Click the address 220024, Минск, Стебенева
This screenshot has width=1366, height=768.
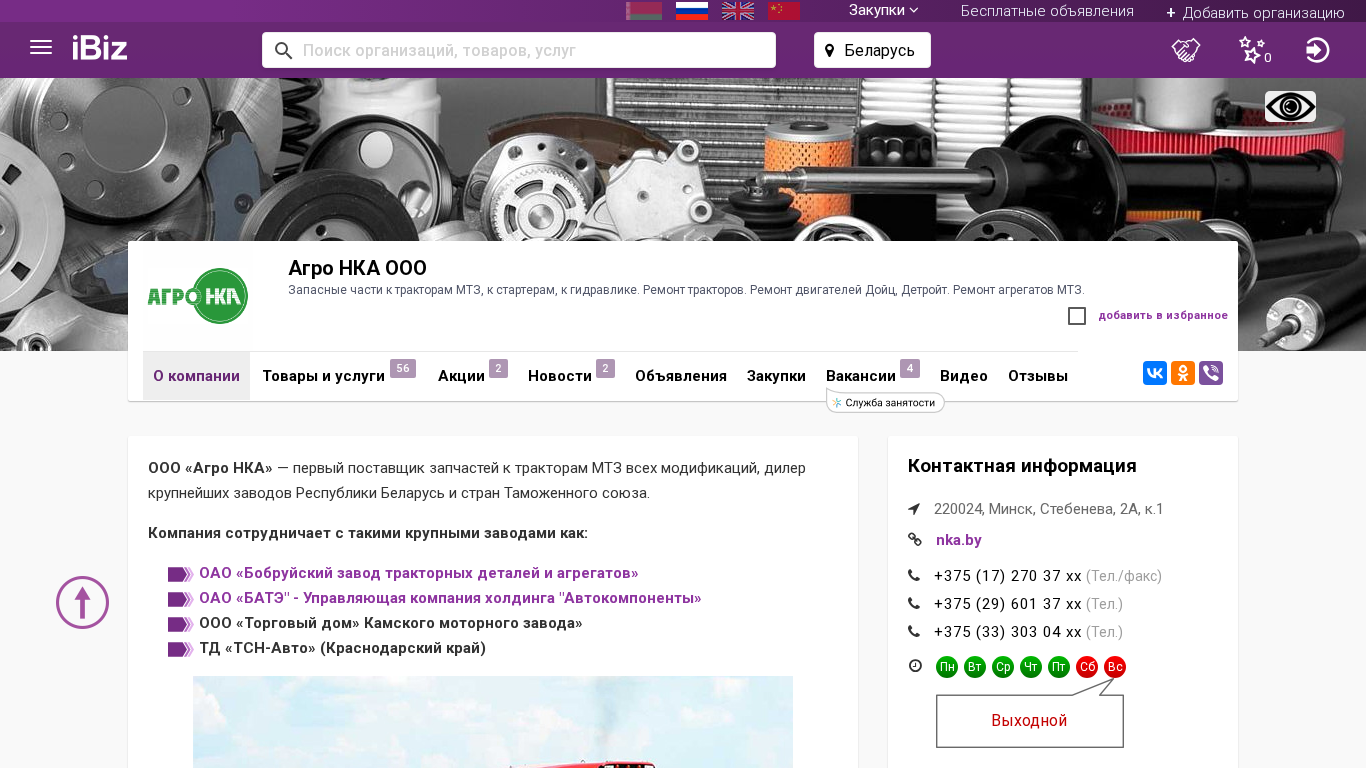1049,509
